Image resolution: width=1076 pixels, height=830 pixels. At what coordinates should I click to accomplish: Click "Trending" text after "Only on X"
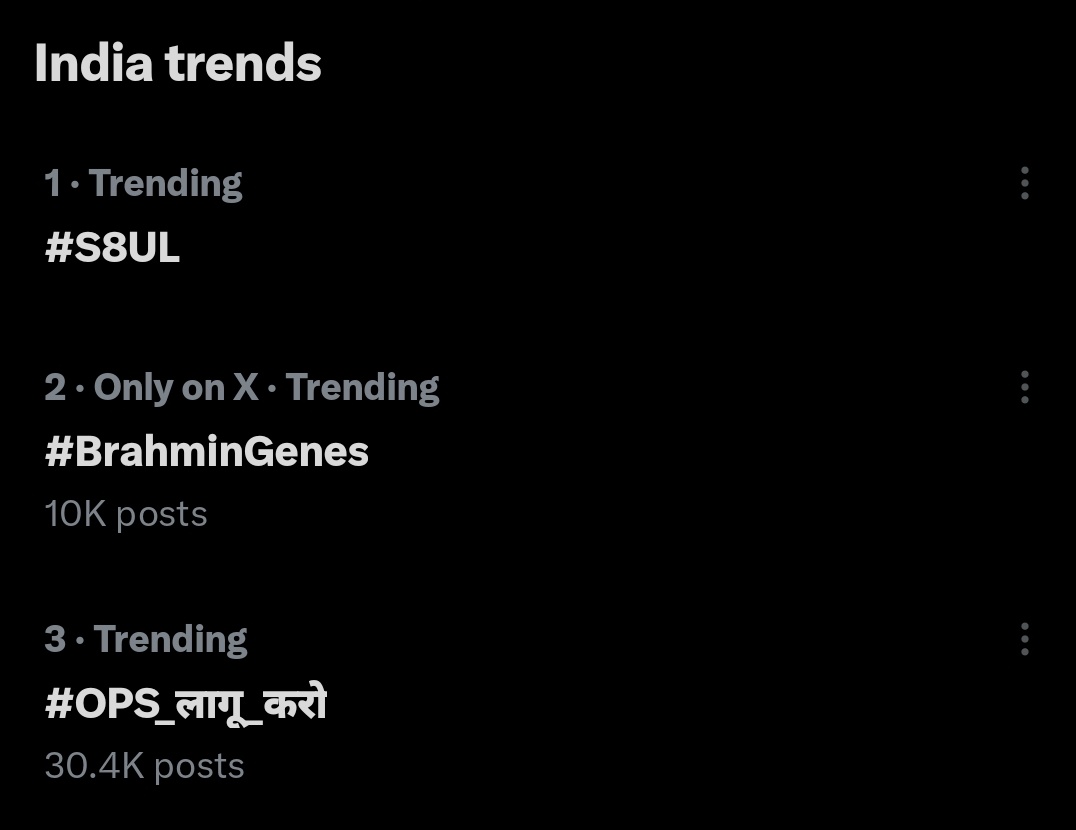(362, 388)
